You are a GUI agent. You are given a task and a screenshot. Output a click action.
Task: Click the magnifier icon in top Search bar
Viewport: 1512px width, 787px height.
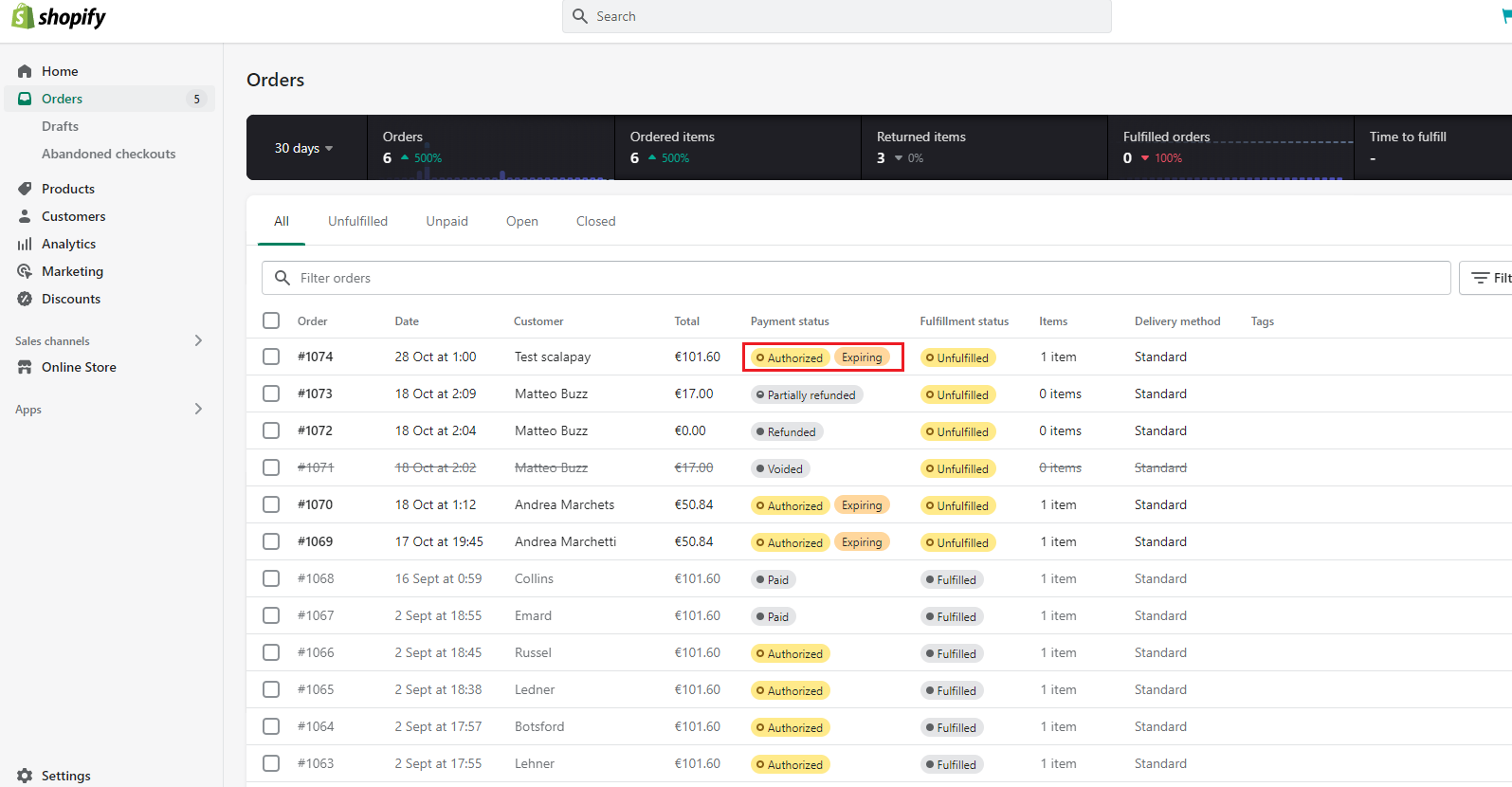[580, 16]
